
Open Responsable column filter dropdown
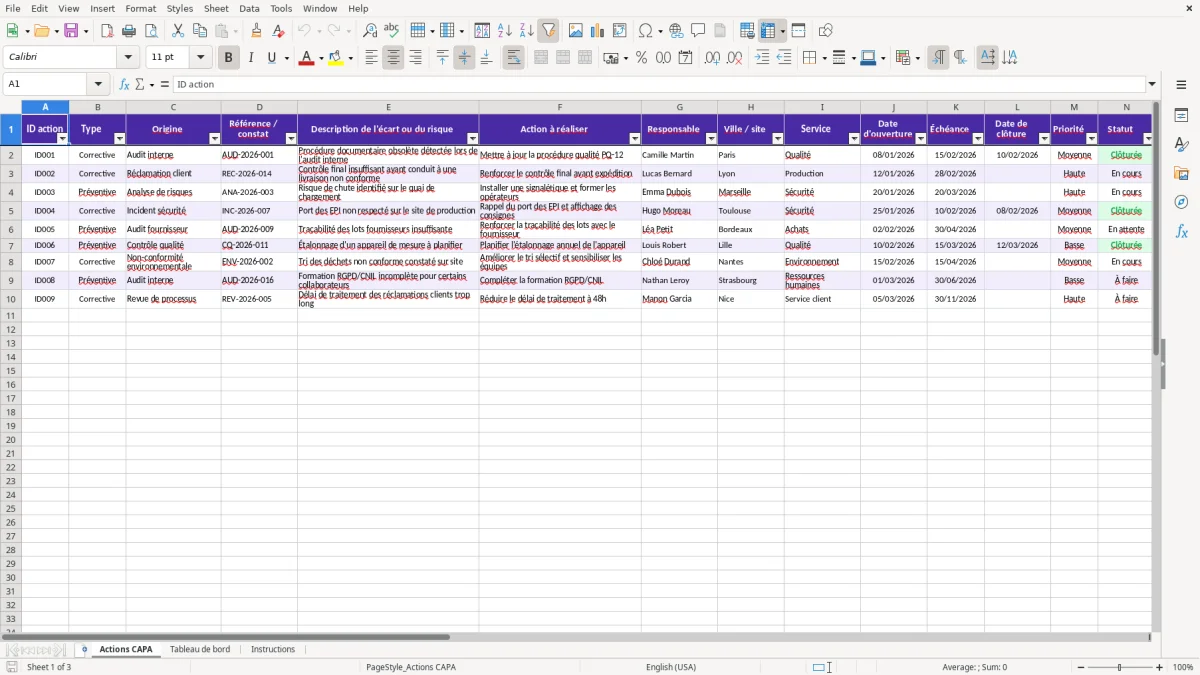712,139
